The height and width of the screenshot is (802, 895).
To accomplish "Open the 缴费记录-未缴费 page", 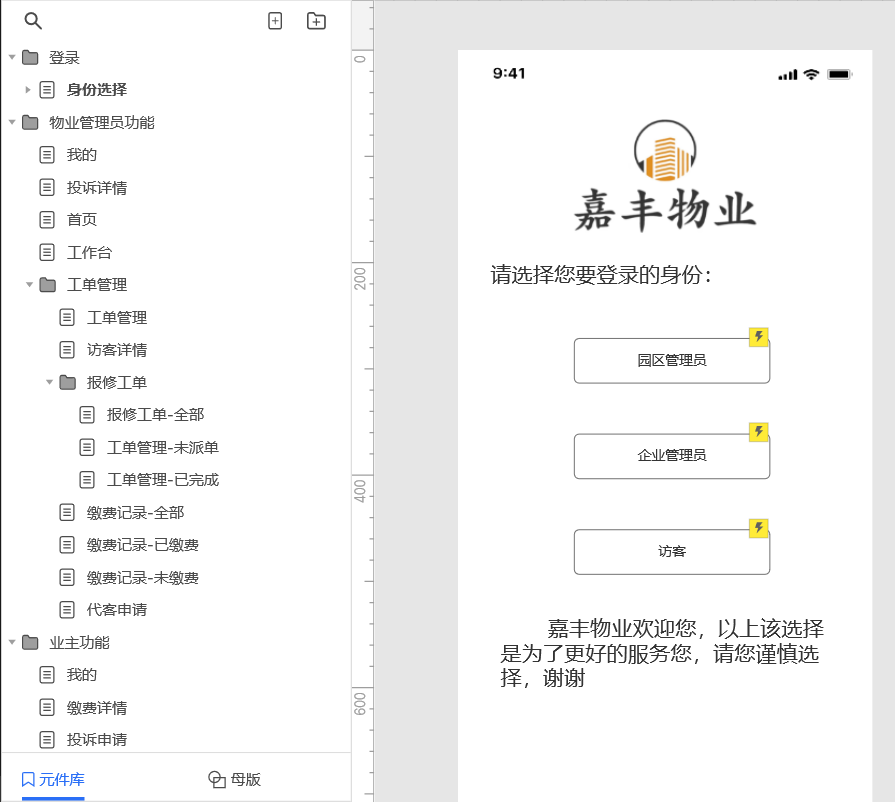I will 143,578.
